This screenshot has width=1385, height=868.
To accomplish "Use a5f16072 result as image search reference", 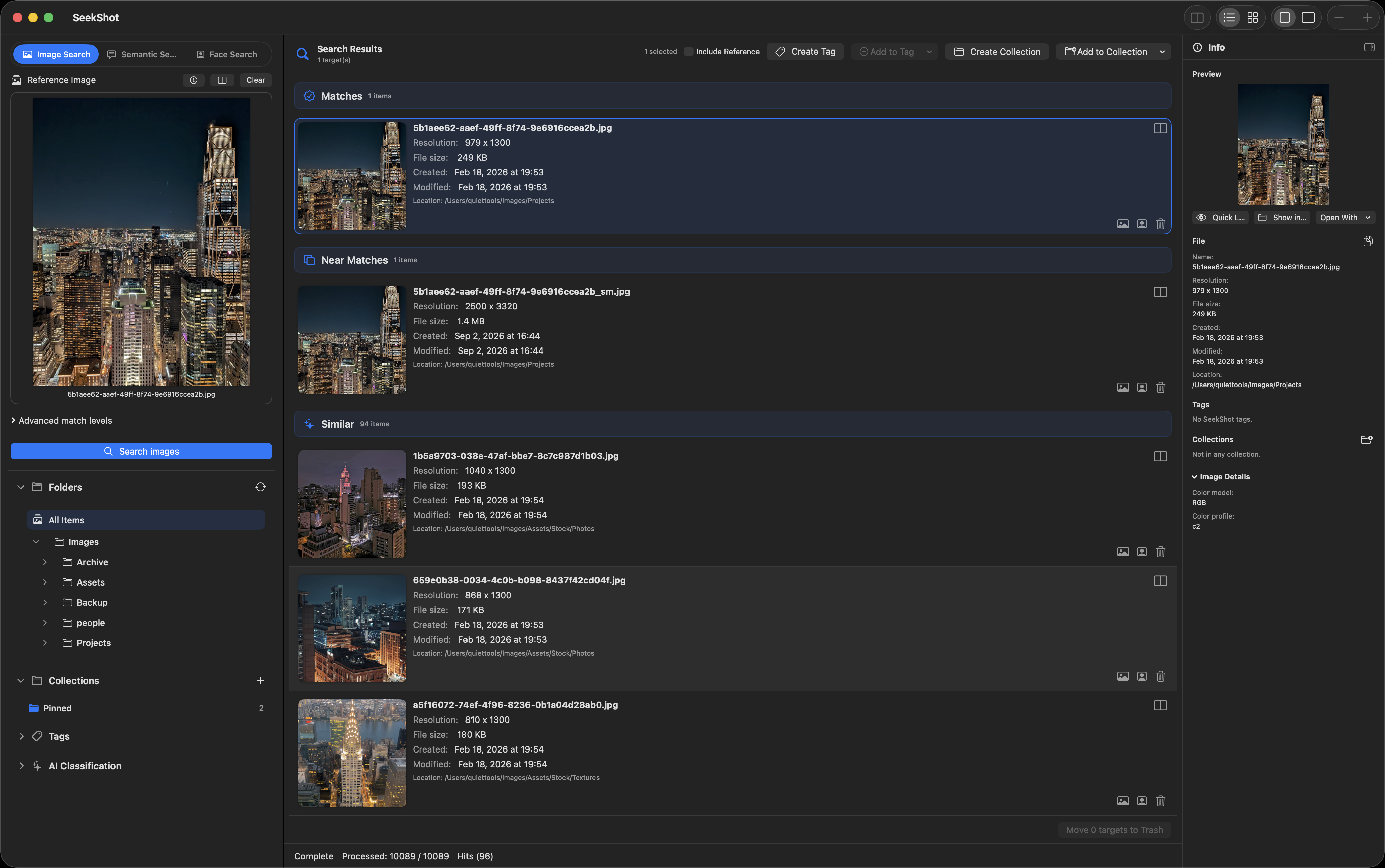I will [1123, 801].
